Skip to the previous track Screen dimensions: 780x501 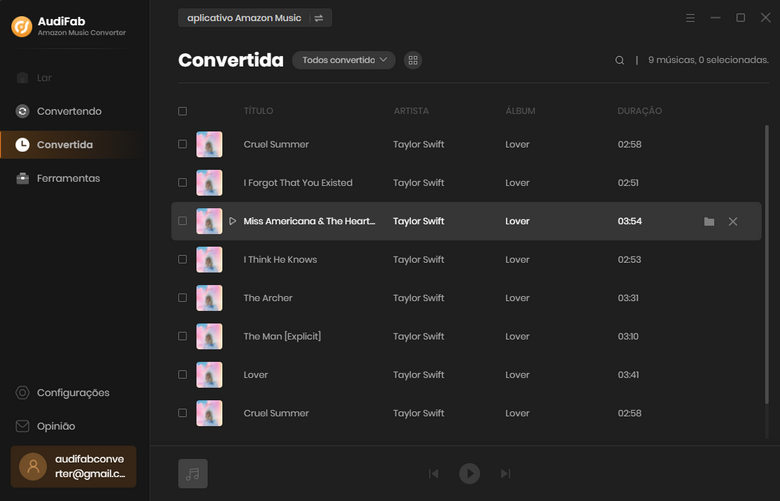[434, 473]
